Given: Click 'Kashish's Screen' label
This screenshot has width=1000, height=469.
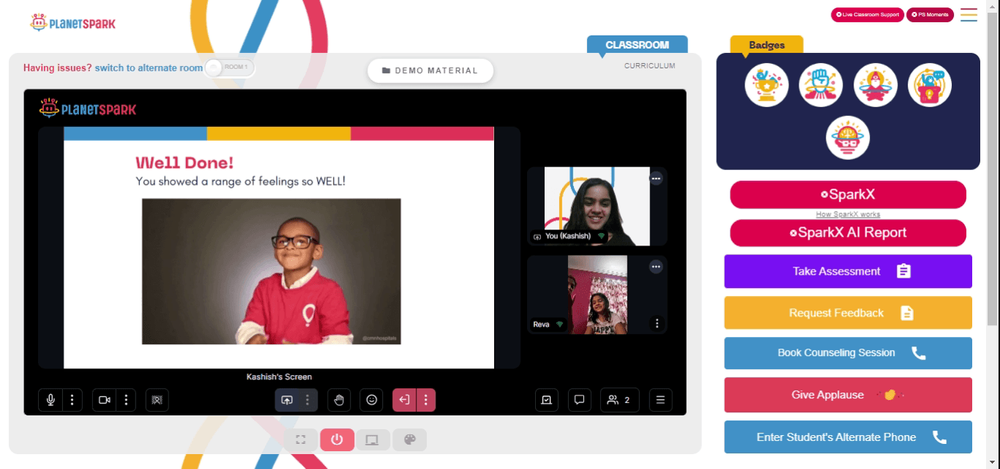Looking at the screenshot, I should [x=279, y=377].
